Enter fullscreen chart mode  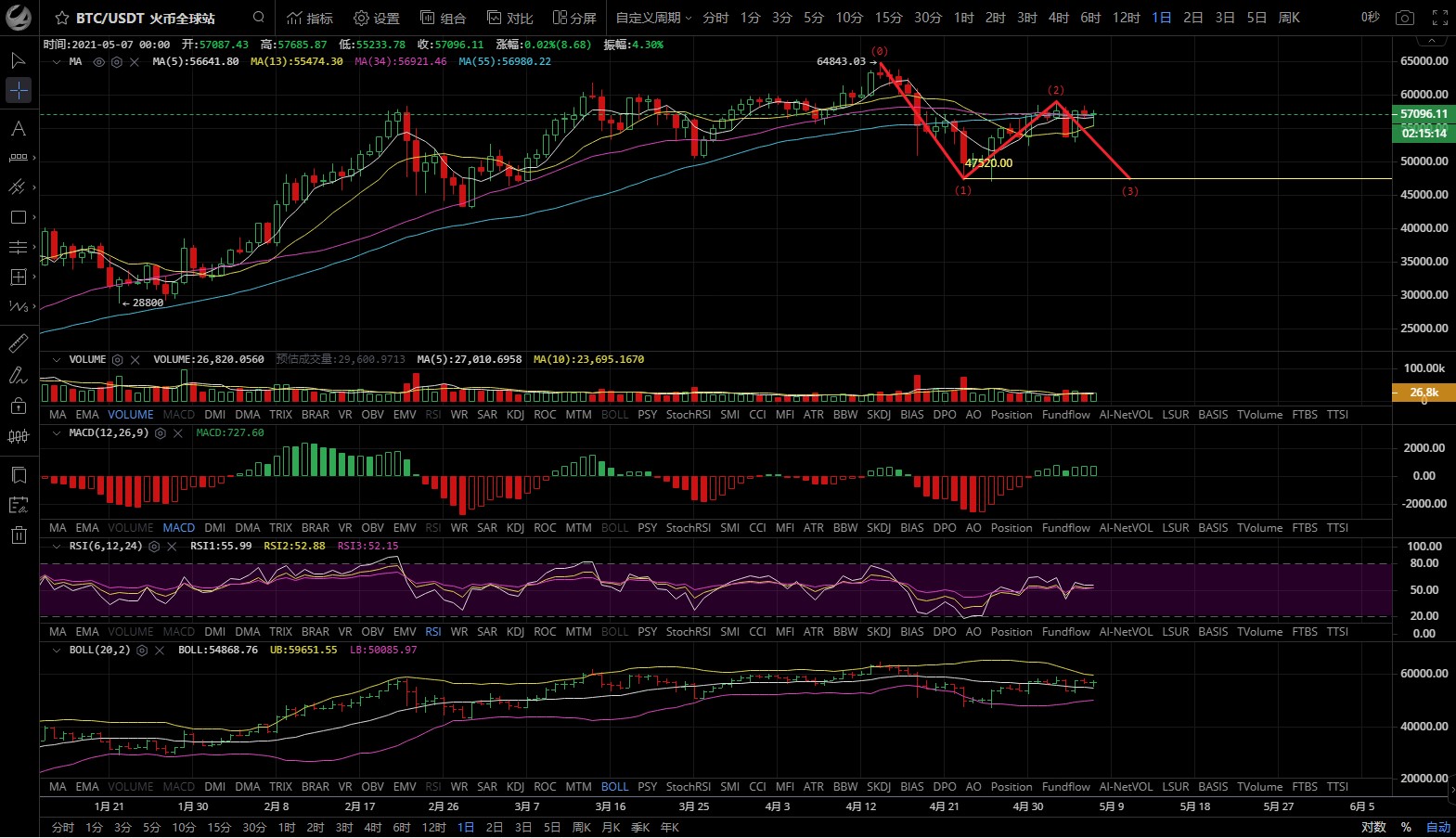coord(1439,18)
